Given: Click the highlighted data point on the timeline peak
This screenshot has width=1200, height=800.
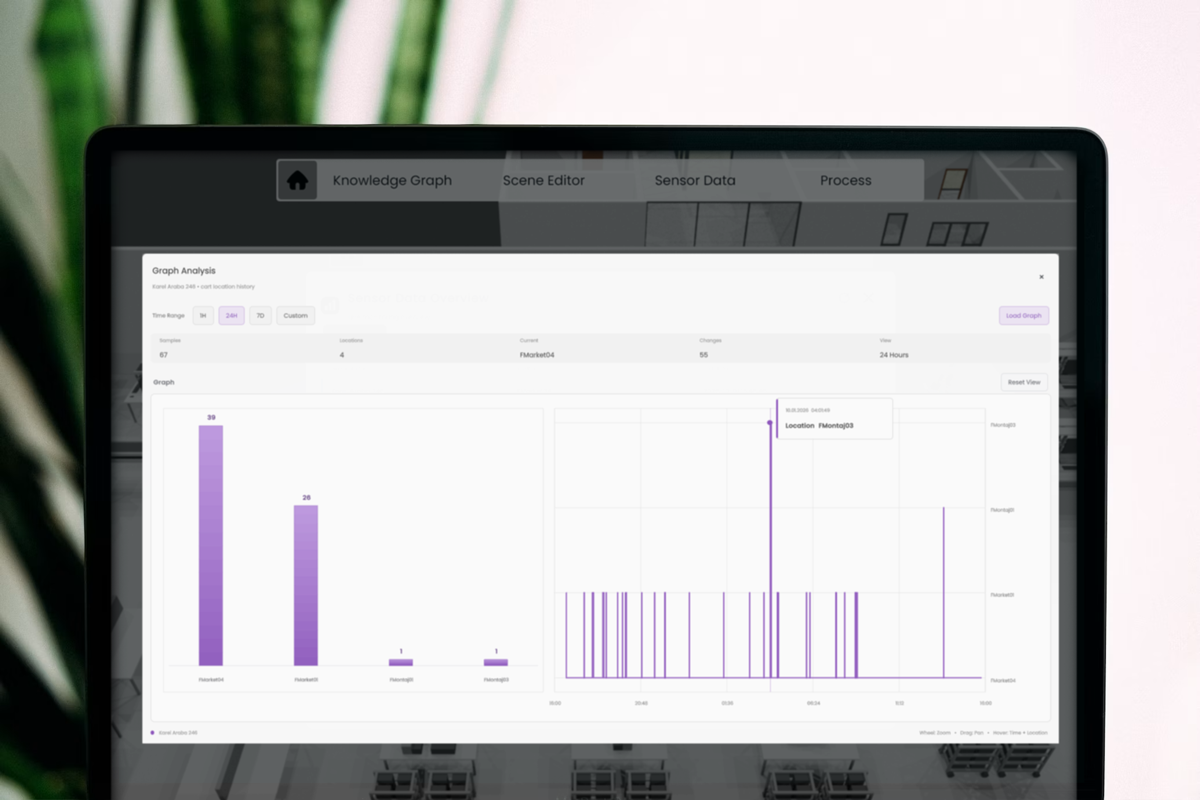Looking at the screenshot, I should 770,423.
